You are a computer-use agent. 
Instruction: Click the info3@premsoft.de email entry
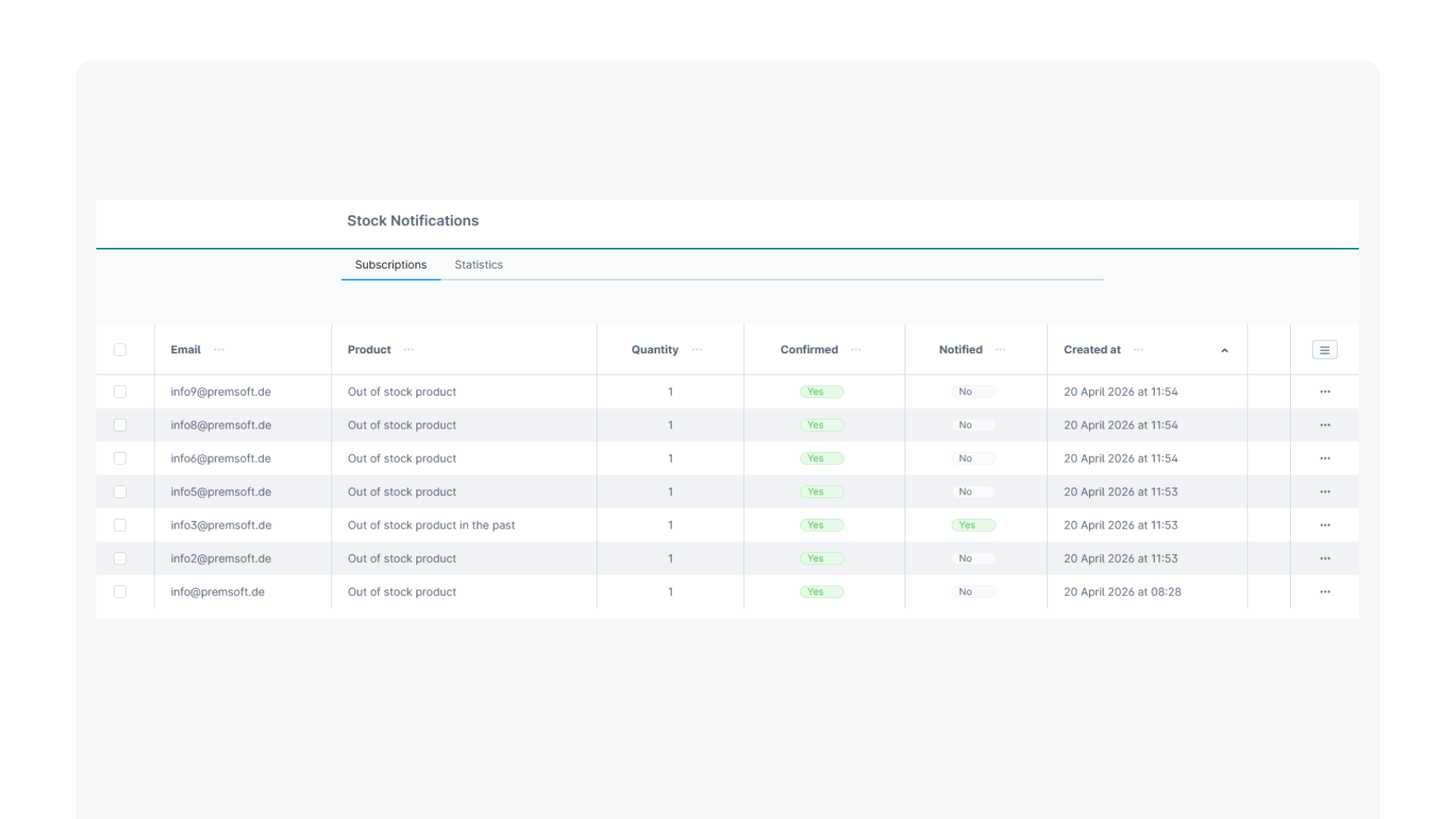[x=221, y=526]
